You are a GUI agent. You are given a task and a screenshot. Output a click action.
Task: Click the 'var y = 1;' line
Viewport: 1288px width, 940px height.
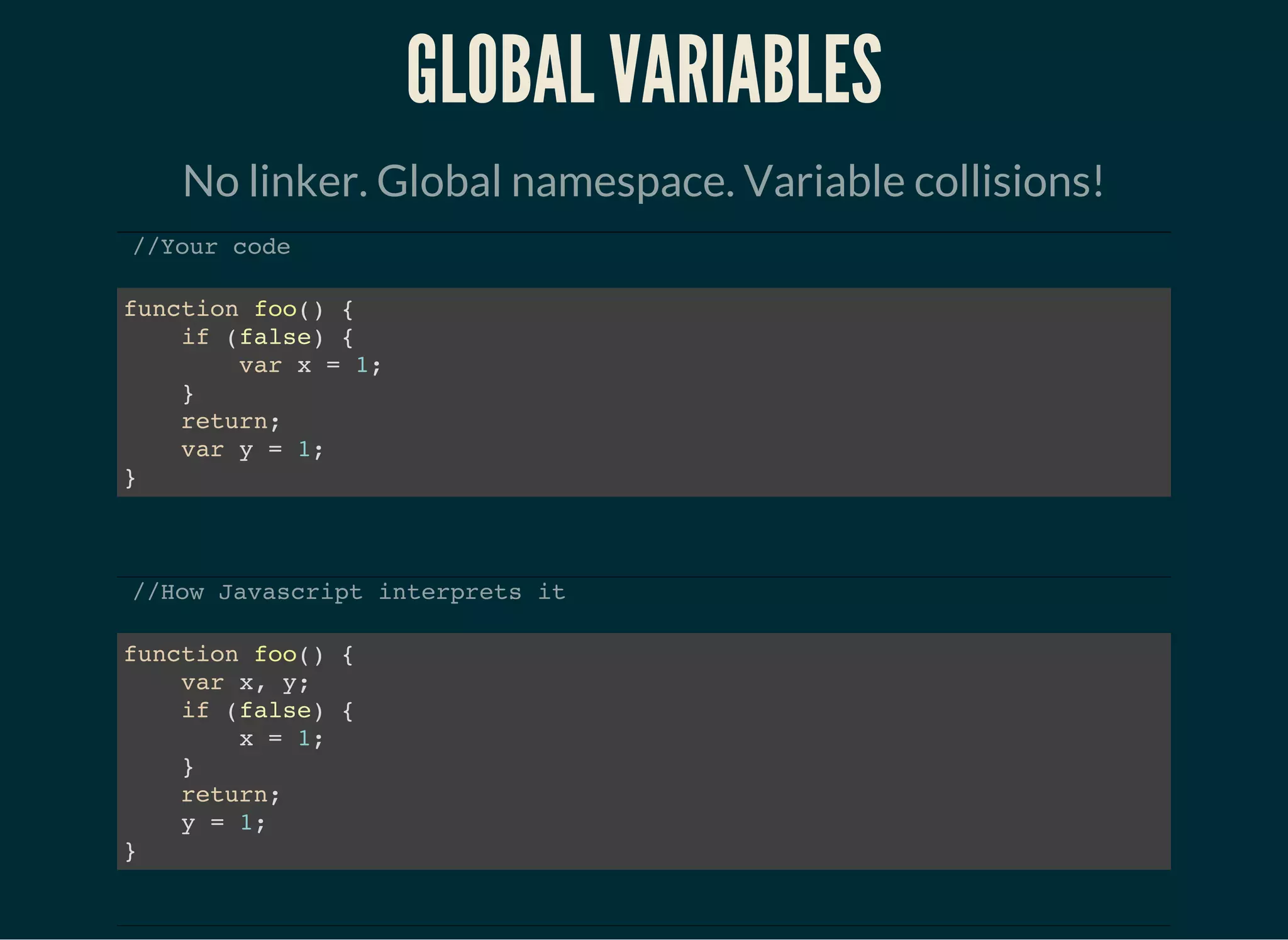tap(252, 450)
